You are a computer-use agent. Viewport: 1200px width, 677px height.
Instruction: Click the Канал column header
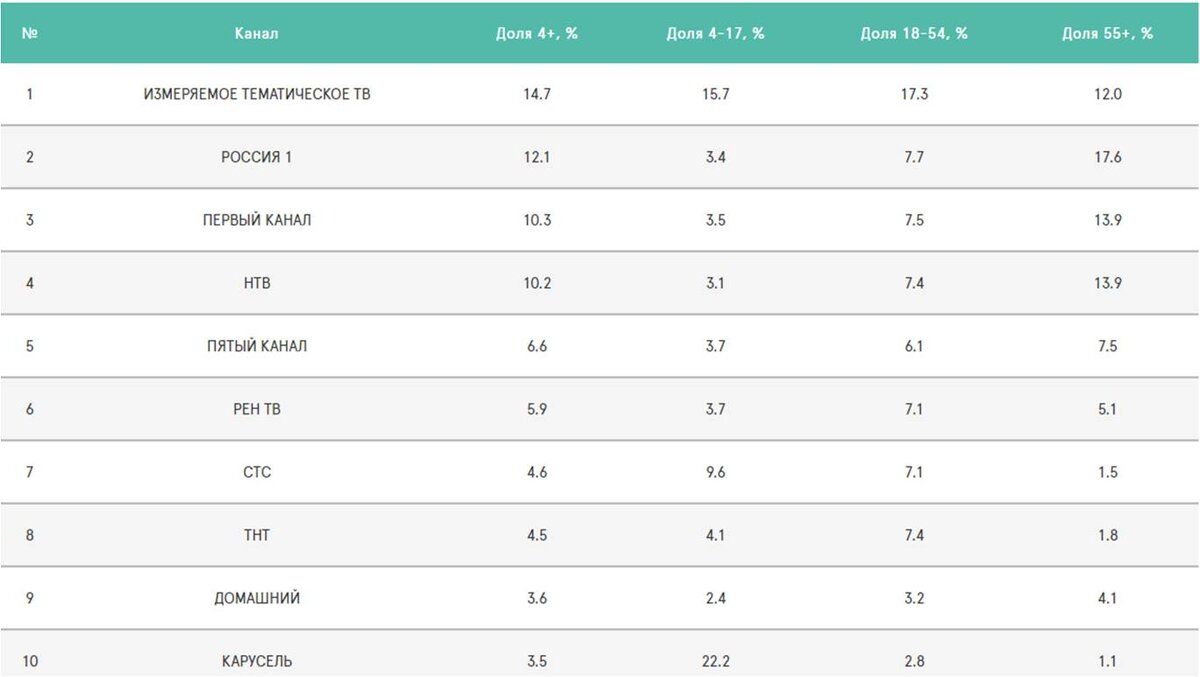coord(257,33)
